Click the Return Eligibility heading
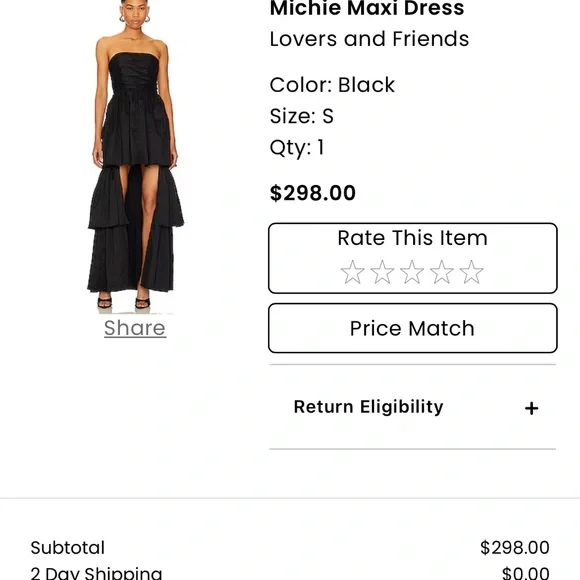 tap(368, 407)
